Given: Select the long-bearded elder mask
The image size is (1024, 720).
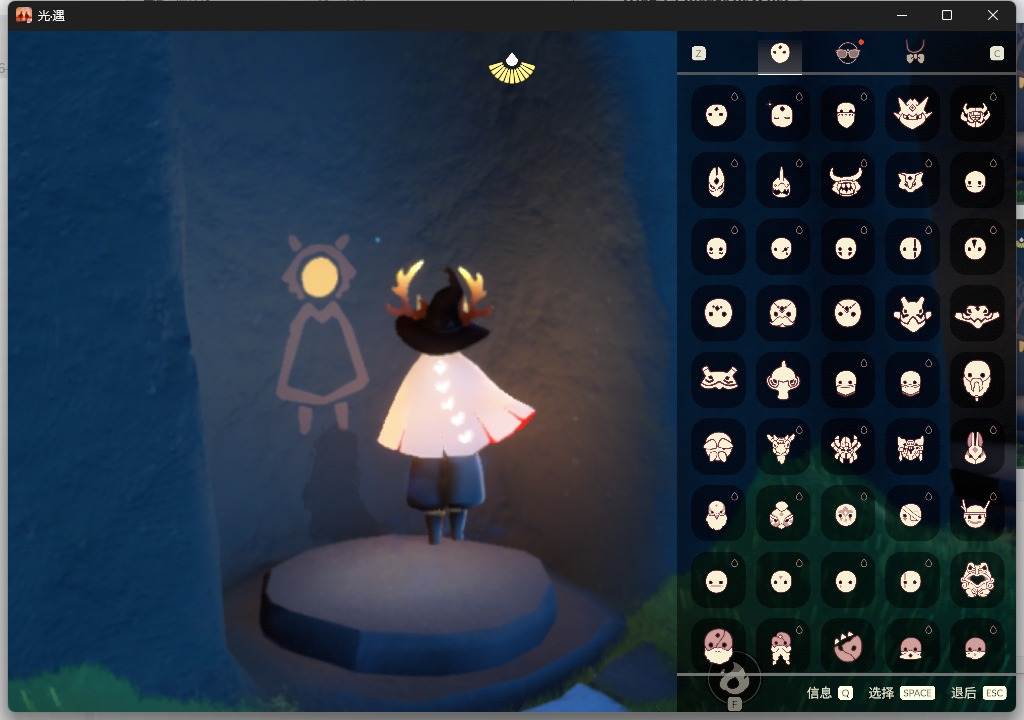Looking at the screenshot, I should [x=976, y=380].
